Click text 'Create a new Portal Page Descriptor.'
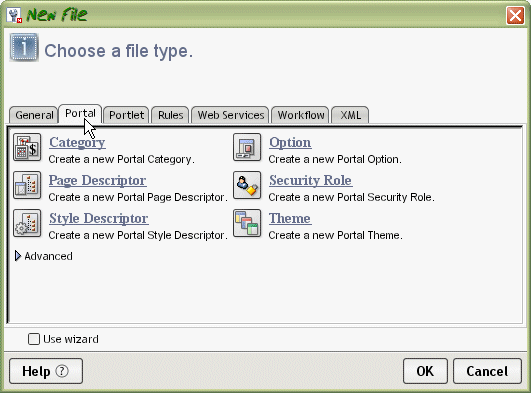 [138, 197]
